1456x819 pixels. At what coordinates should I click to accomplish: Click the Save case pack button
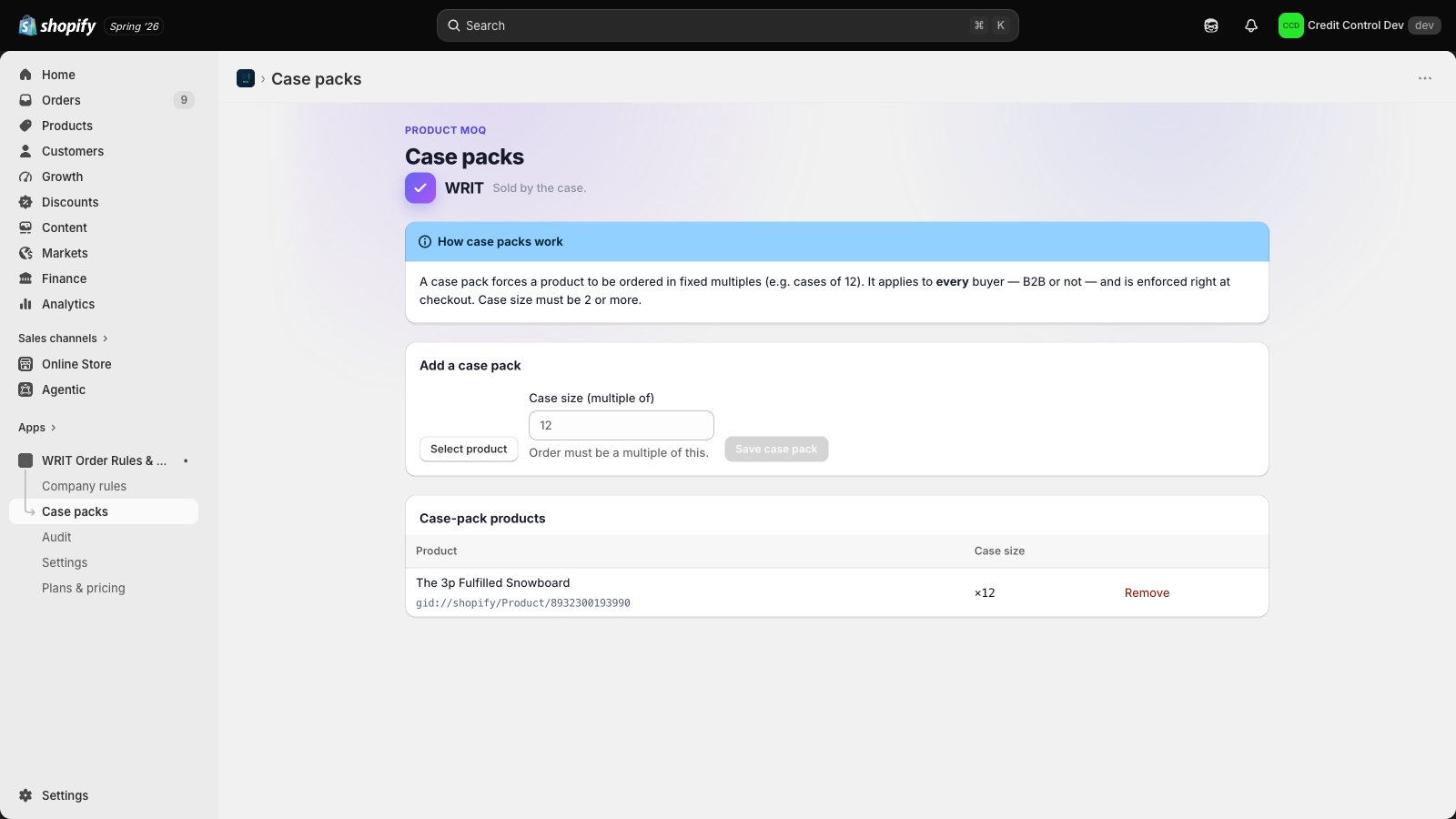point(776,450)
